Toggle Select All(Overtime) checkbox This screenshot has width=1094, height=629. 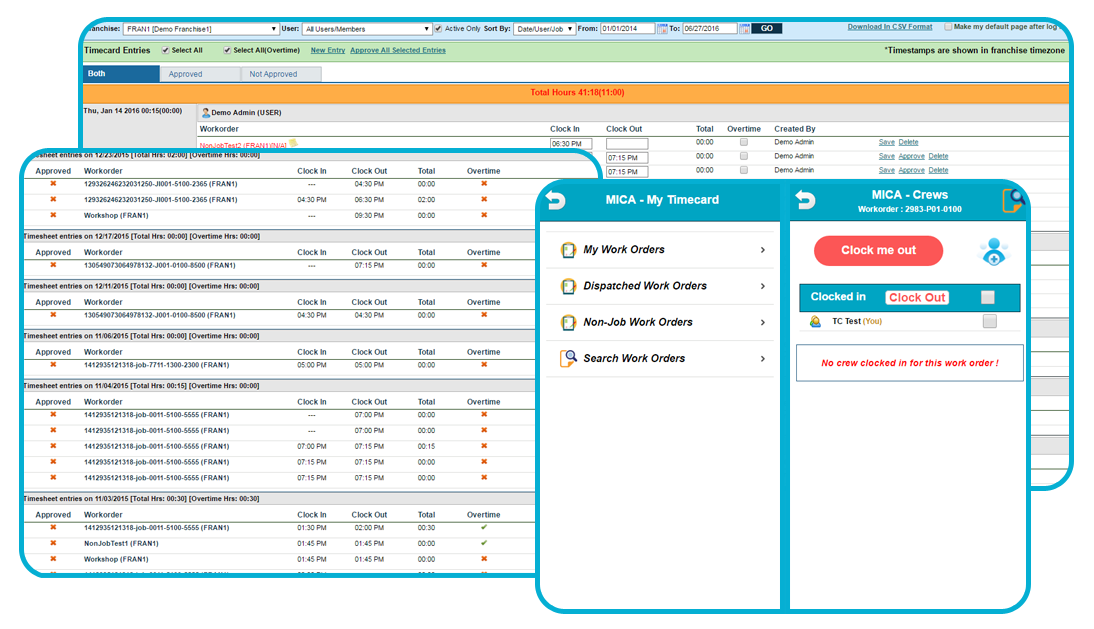pos(227,50)
